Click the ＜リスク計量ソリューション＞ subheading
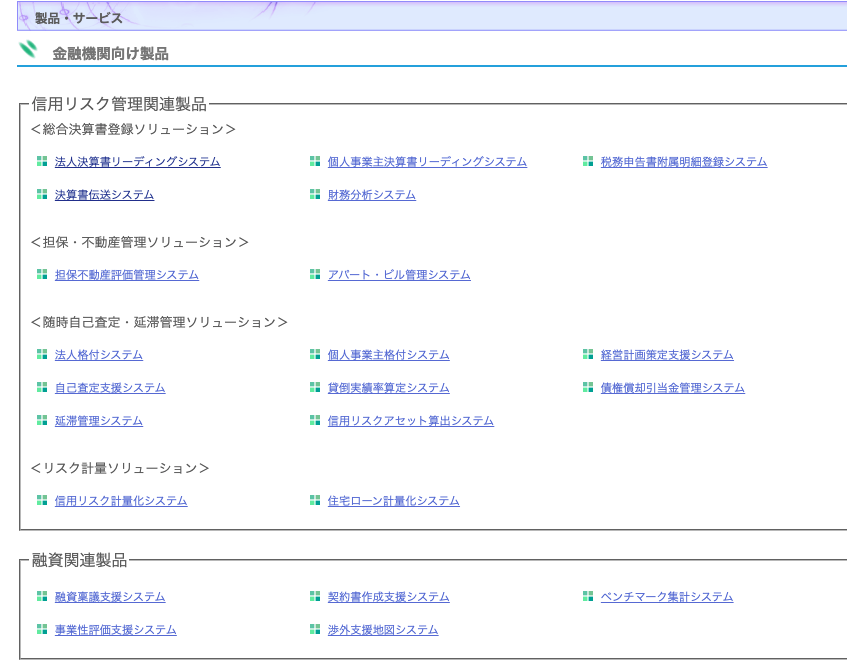847x663 pixels. [120, 468]
